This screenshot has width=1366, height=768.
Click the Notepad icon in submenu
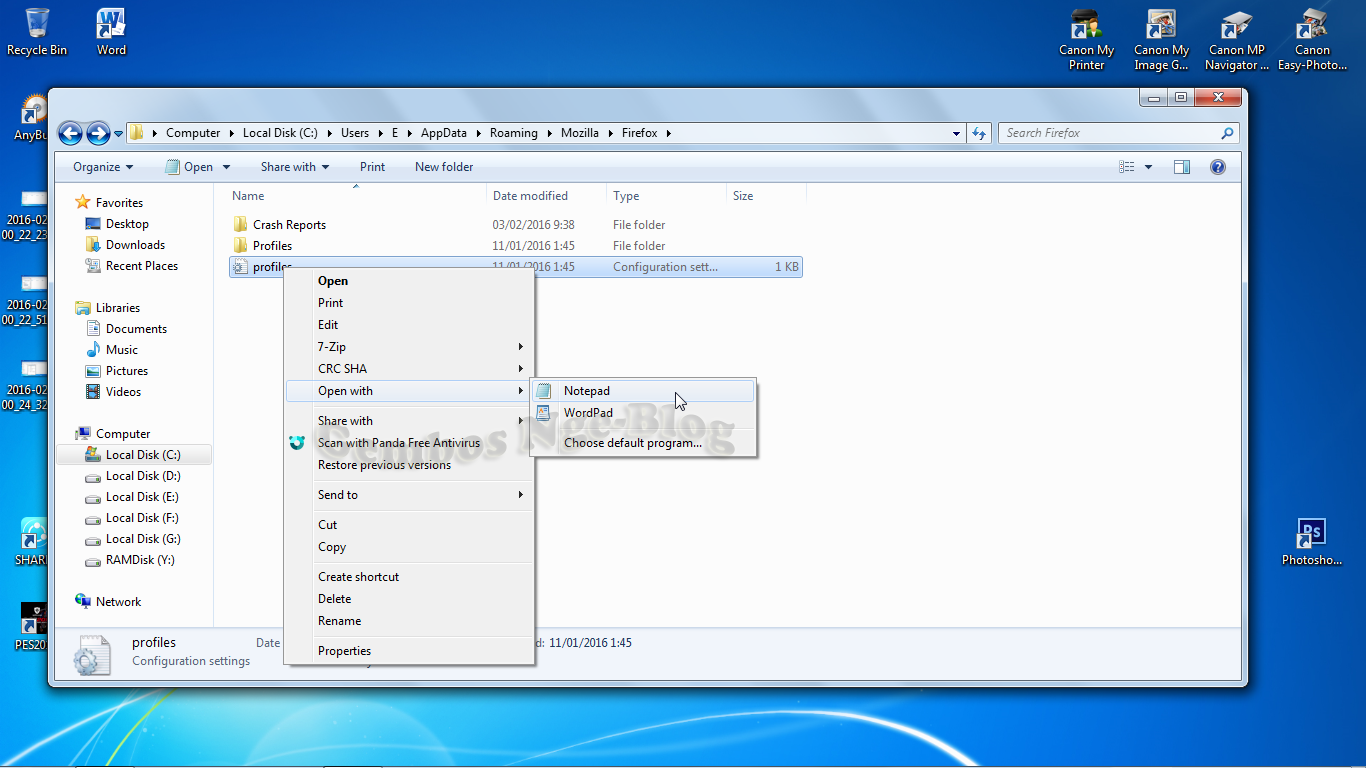tap(543, 391)
